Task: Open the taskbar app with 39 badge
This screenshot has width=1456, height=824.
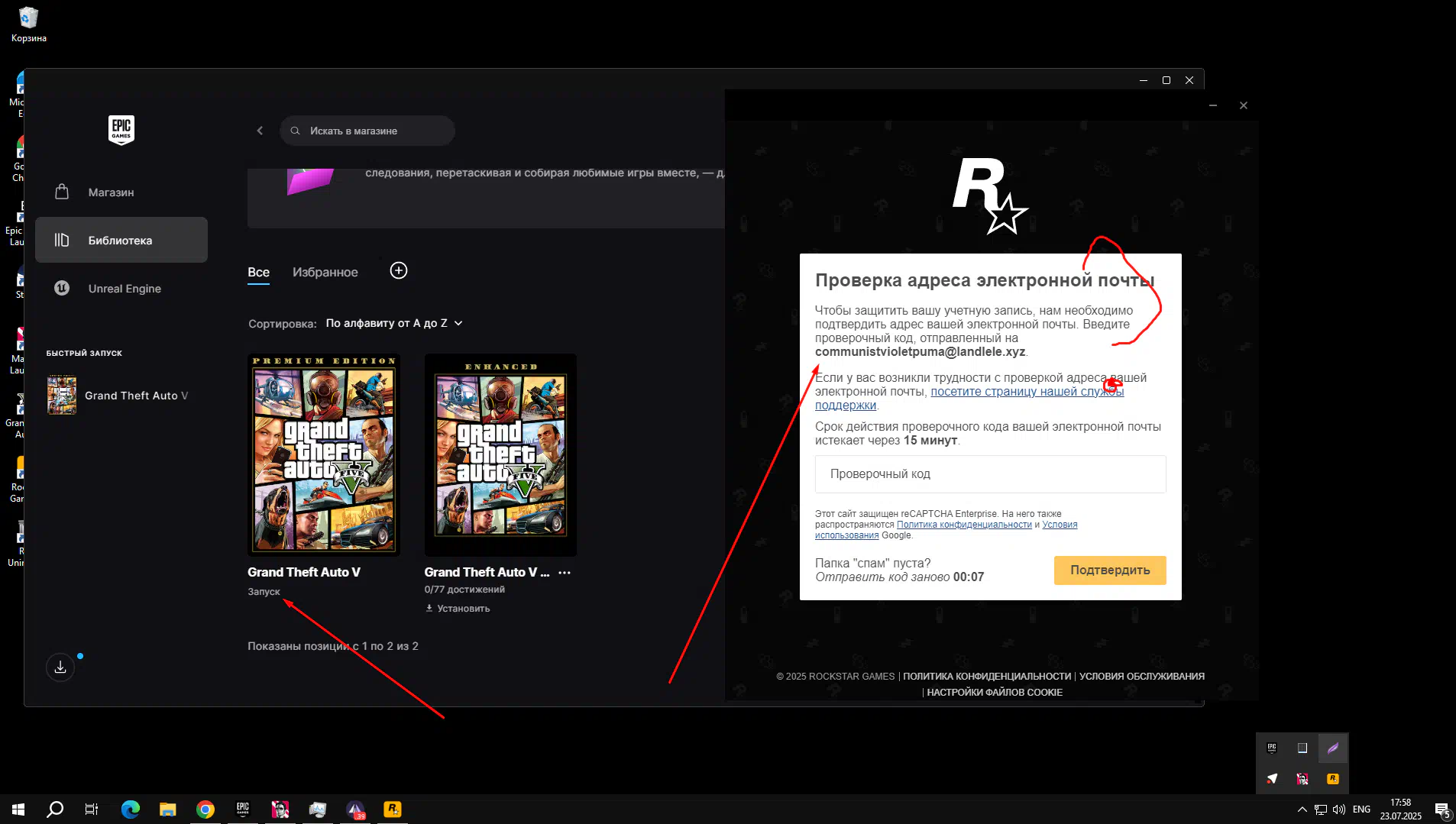Action: point(355,809)
